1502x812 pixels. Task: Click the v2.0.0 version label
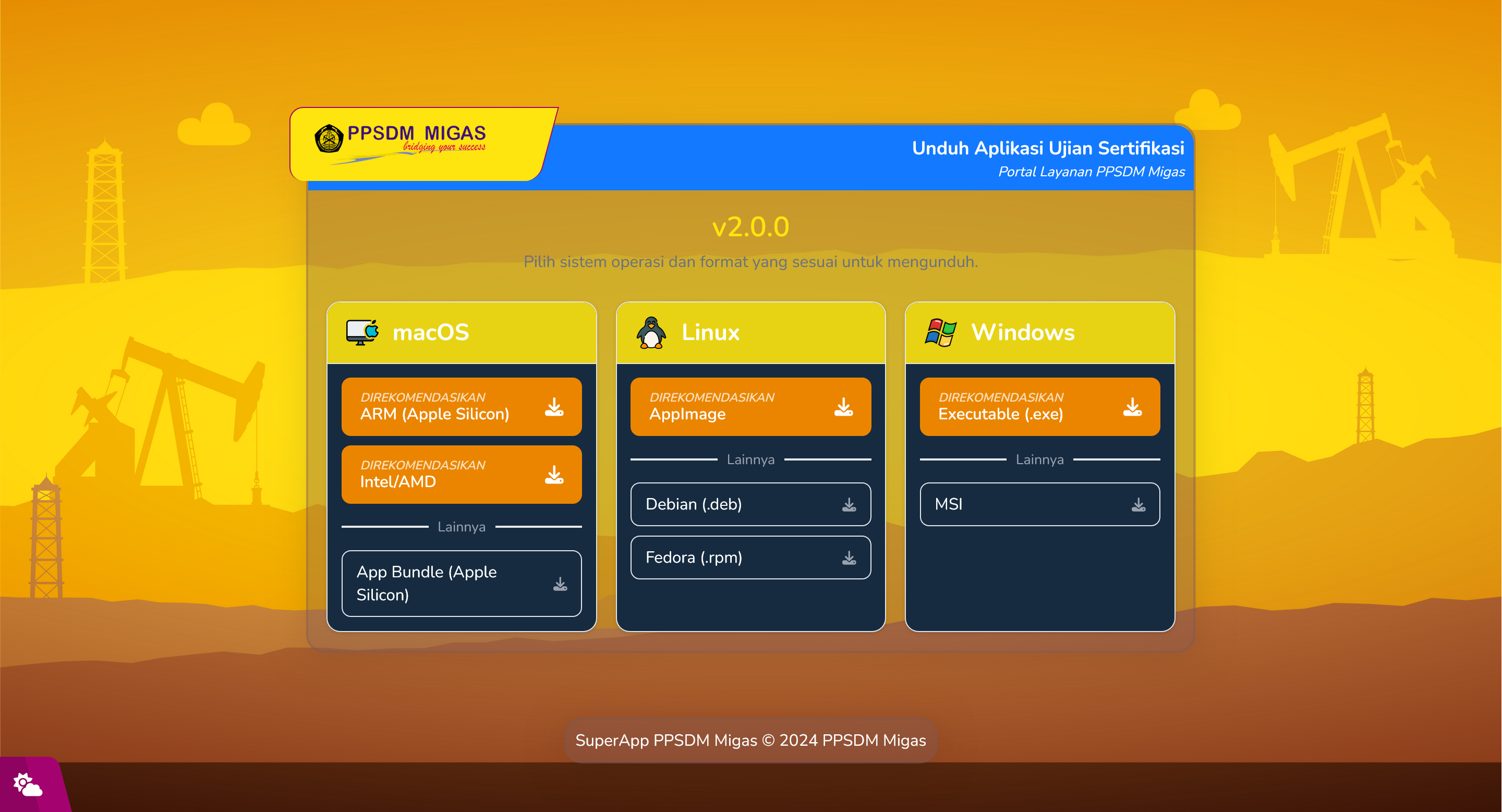[750, 227]
